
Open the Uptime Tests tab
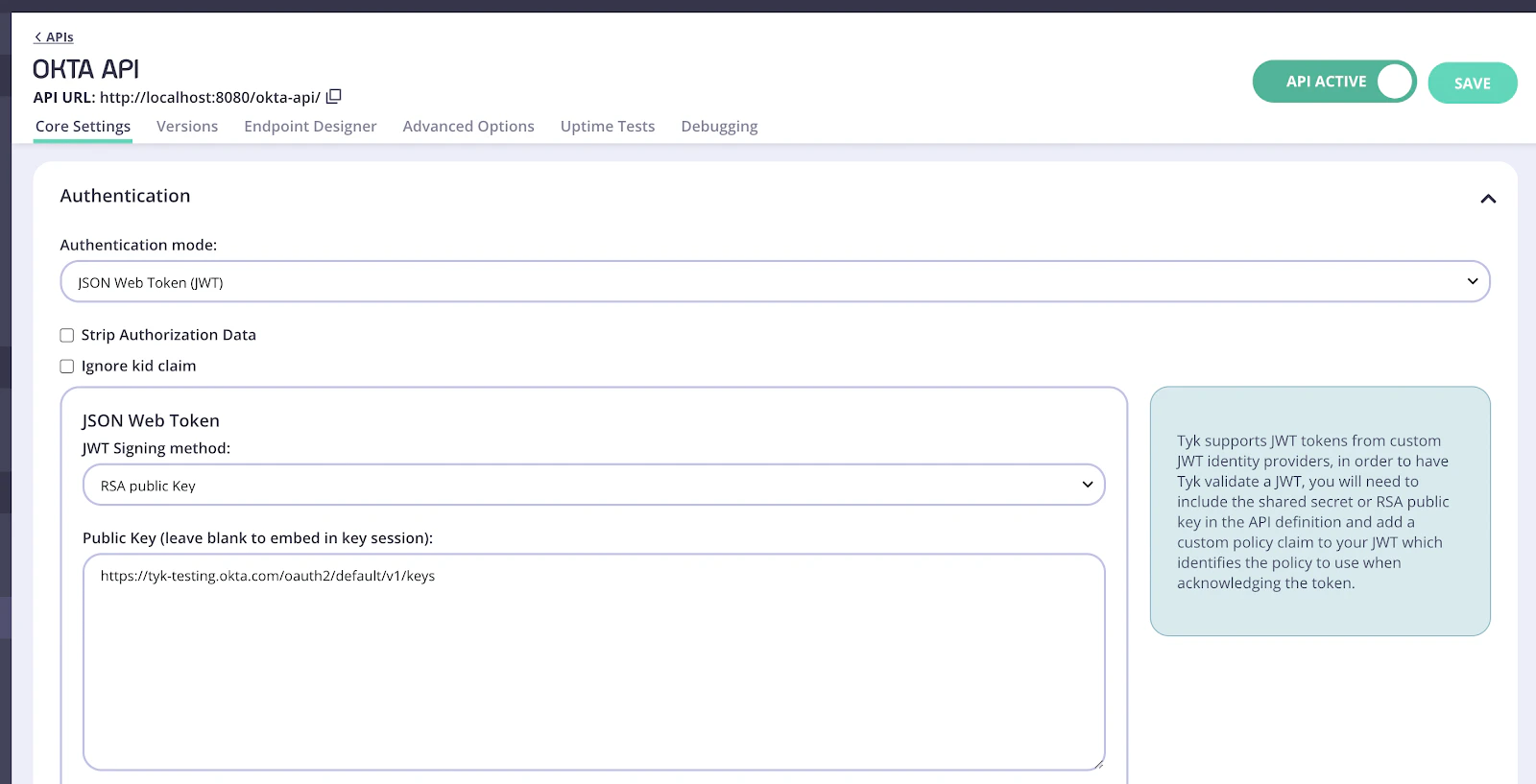click(x=608, y=127)
